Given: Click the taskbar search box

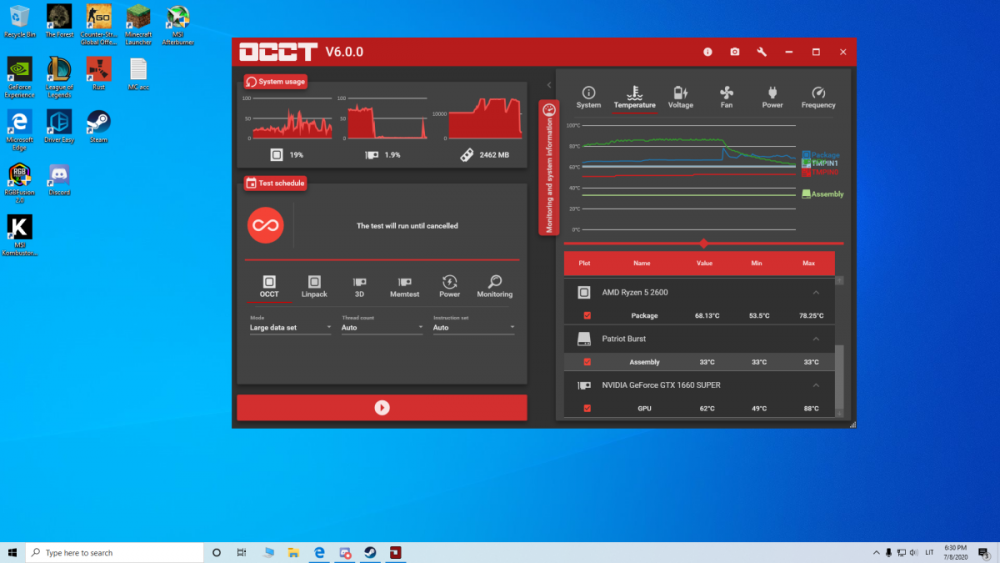Looking at the screenshot, I should pyautogui.click(x=115, y=553).
